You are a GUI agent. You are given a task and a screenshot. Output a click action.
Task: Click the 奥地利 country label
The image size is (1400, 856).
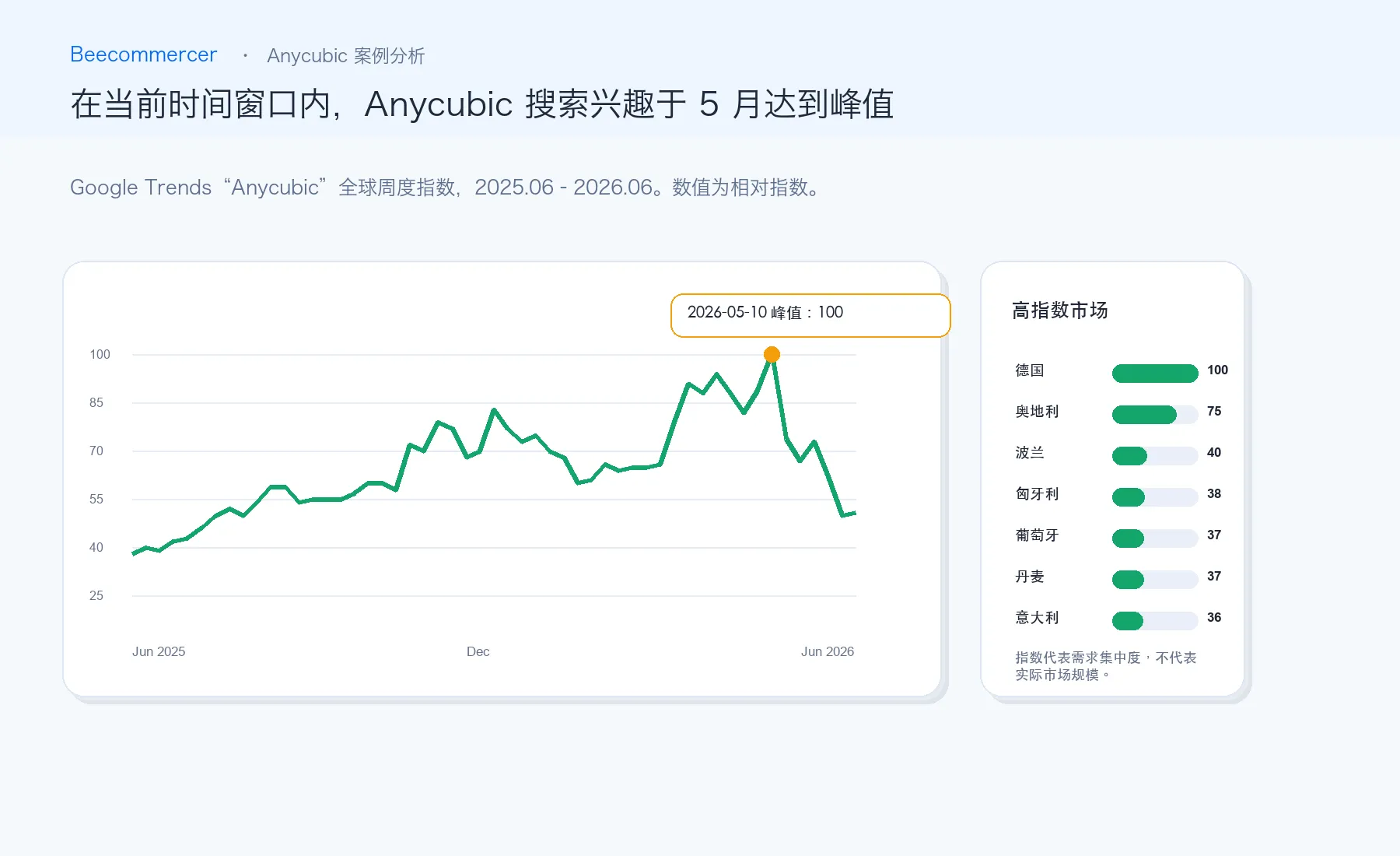pos(1037,412)
